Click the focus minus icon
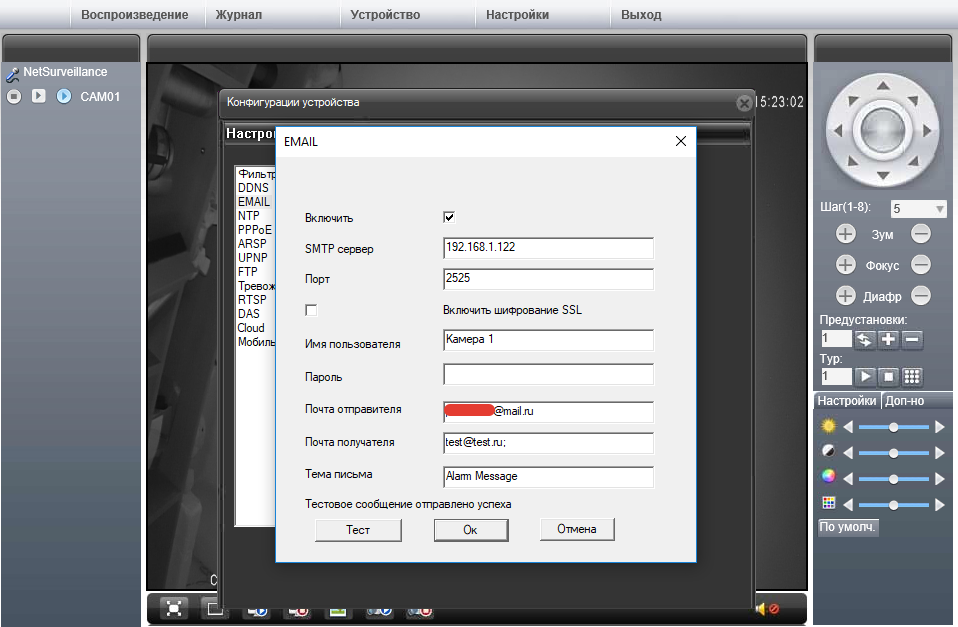This screenshot has height=627, width=958. 921,265
